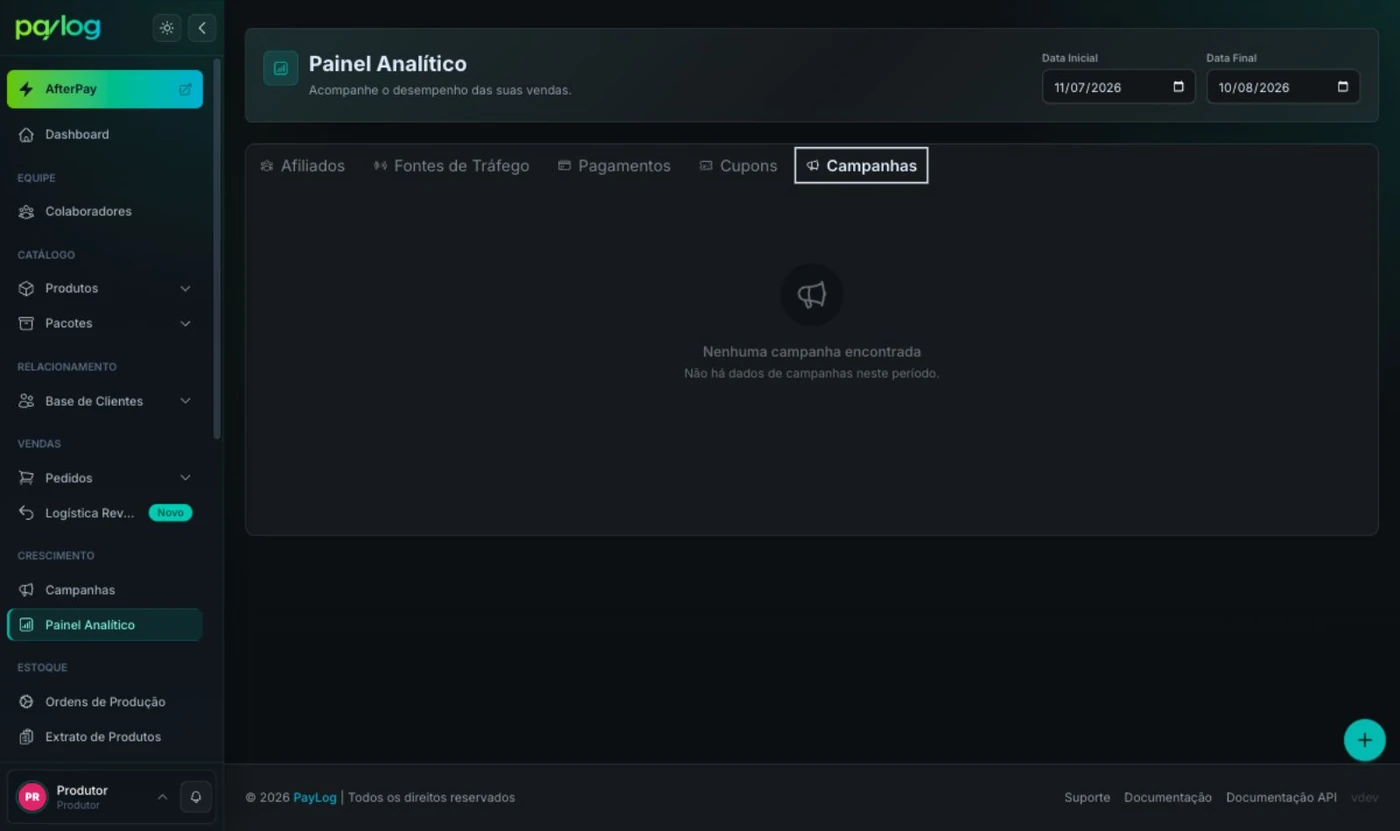This screenshot has width=1400, height=831.
Task: Expand the Pedidos submenu chevron
Action: pos(185,478)
